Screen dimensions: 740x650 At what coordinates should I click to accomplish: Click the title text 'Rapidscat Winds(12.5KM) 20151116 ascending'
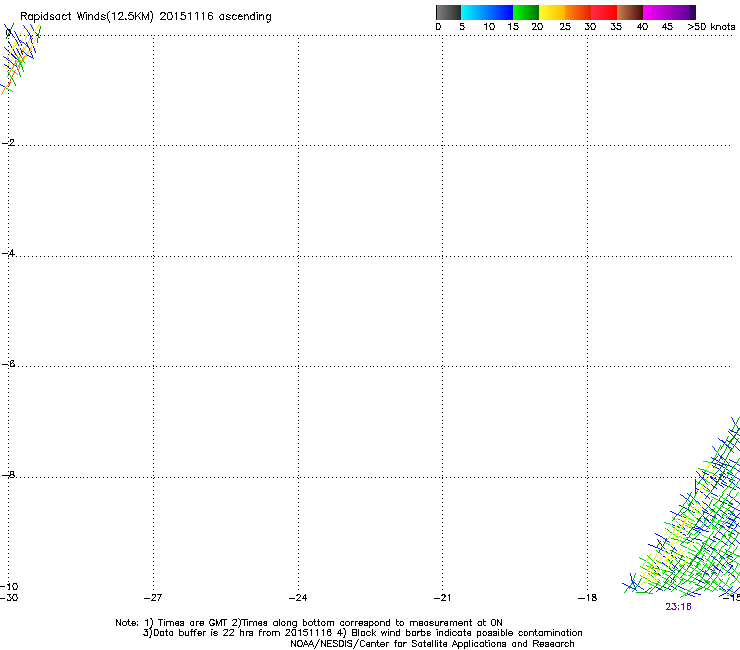tap(145, 17)
